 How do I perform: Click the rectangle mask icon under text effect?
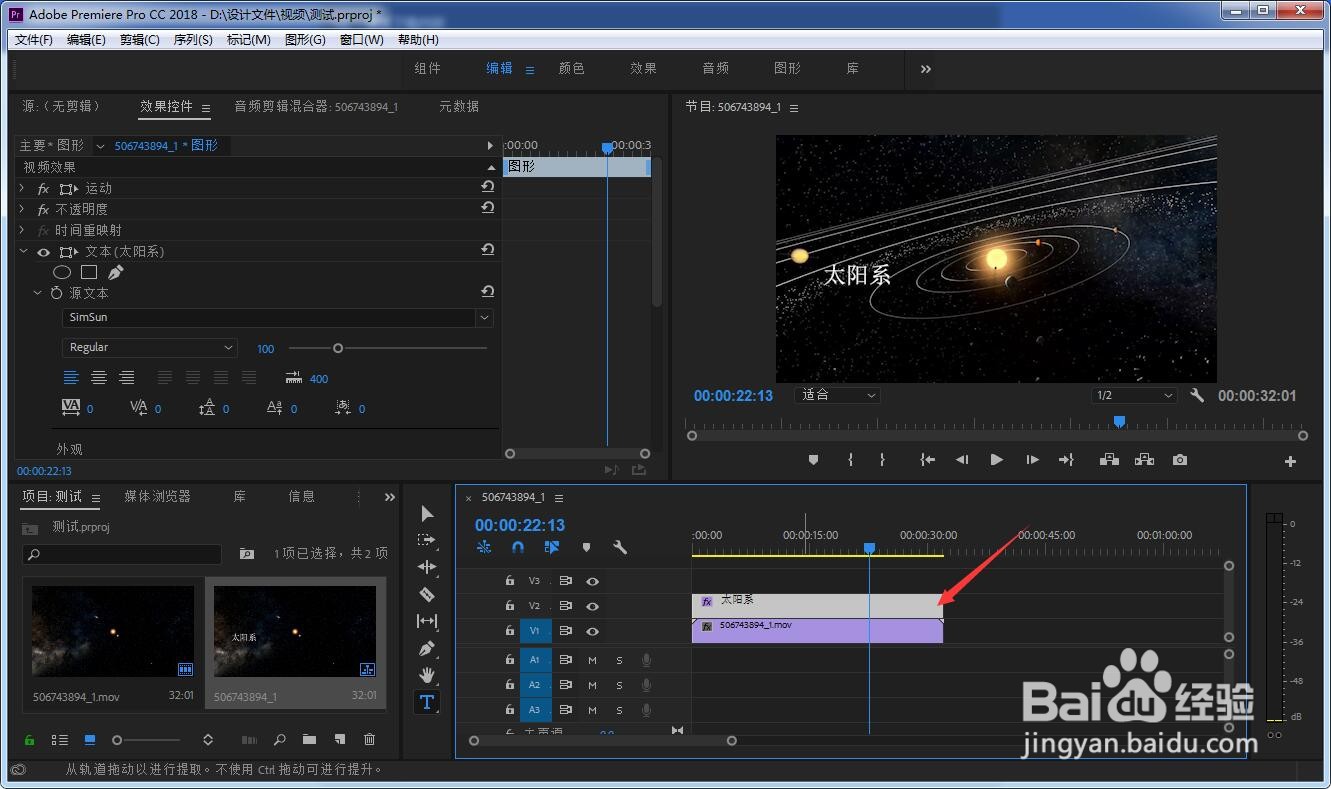tap(89, 272)
